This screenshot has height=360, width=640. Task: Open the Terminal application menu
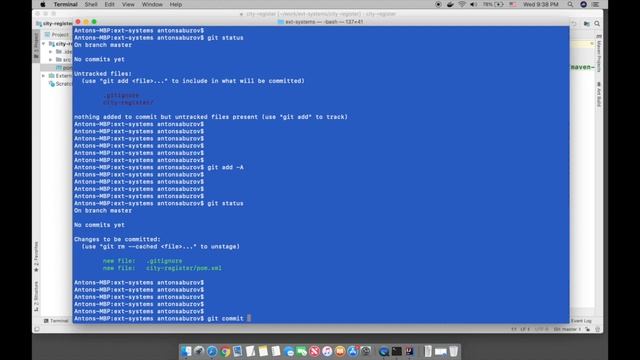tap(65, 4)
